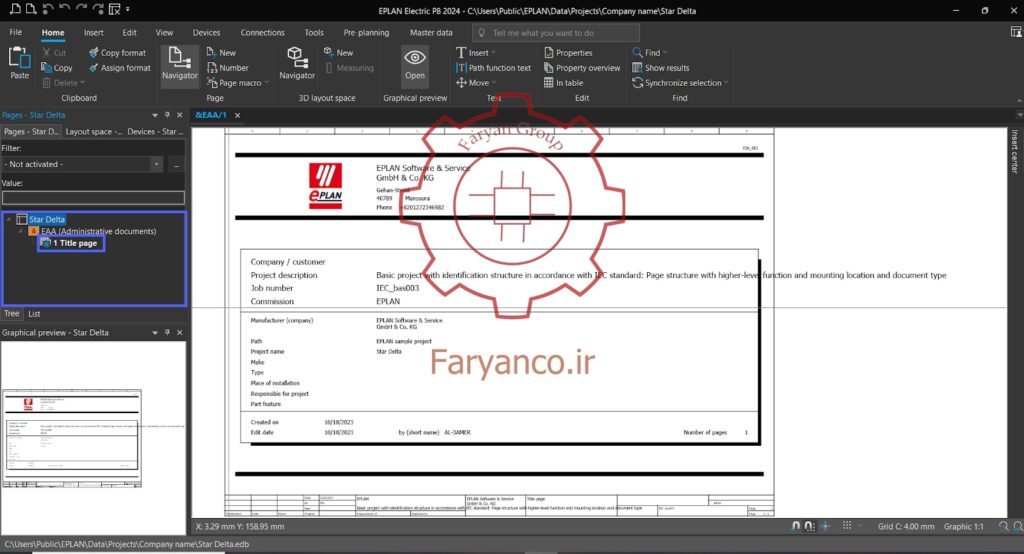Collapse the EAA Administrative documents node
This screenshot has height=554, width=1024.
click(x=21, y=231)
